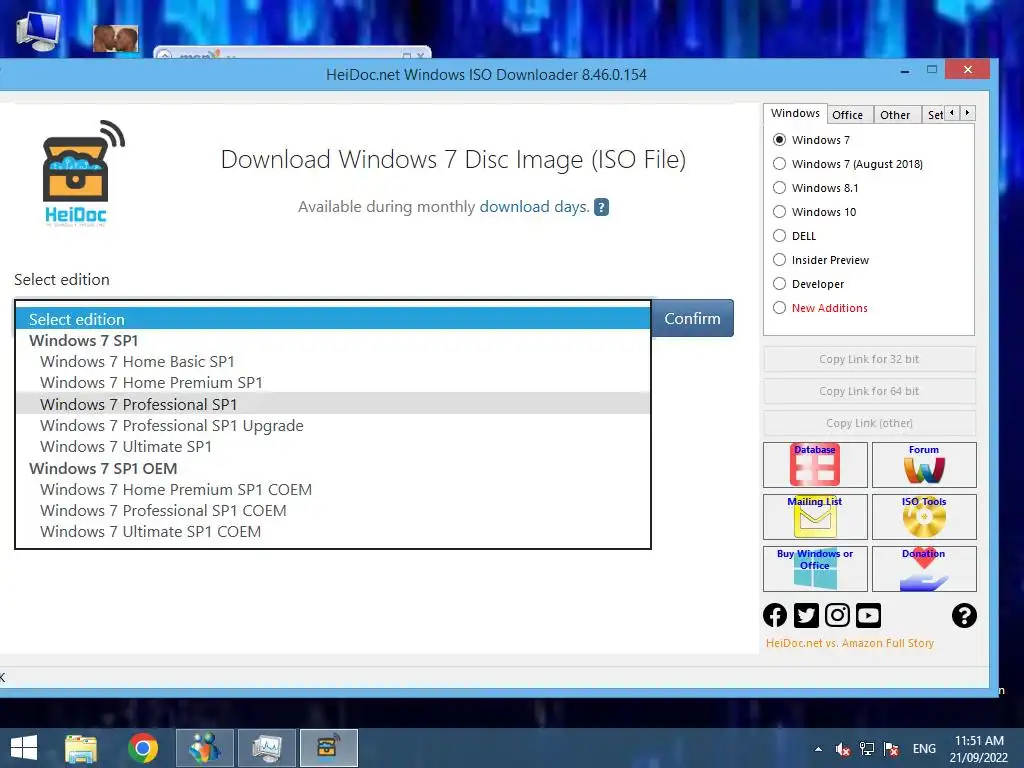
Task: Open the Windows Start button
Action: click(x=24, y=748)
